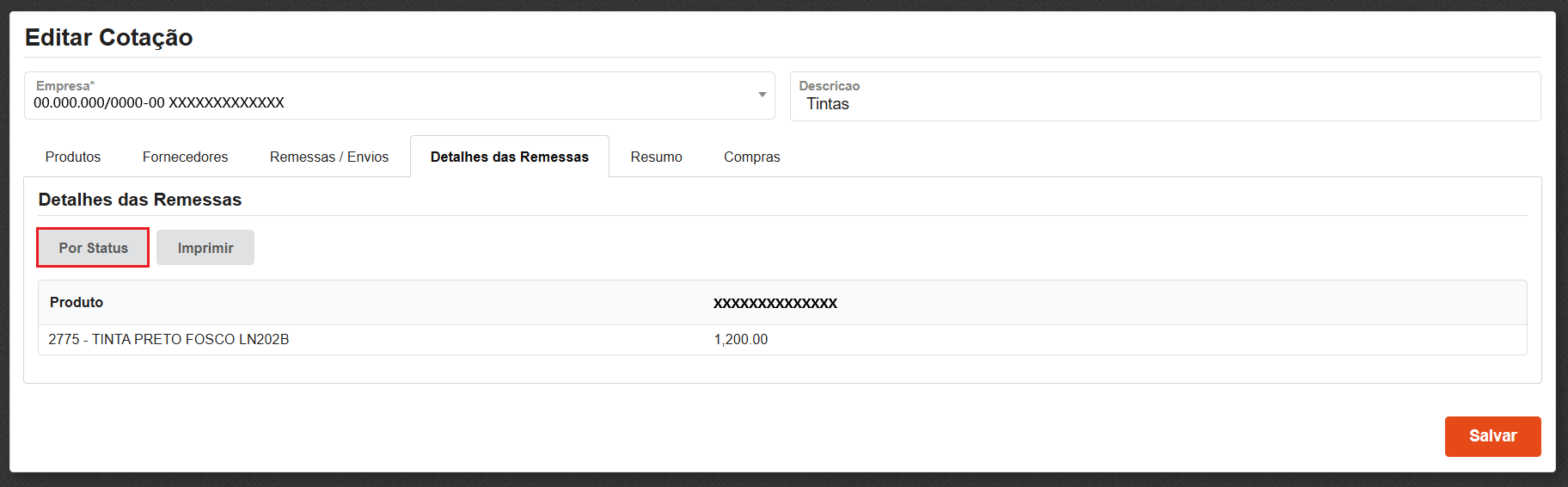Click the 1,200.00 value cell

741,339
